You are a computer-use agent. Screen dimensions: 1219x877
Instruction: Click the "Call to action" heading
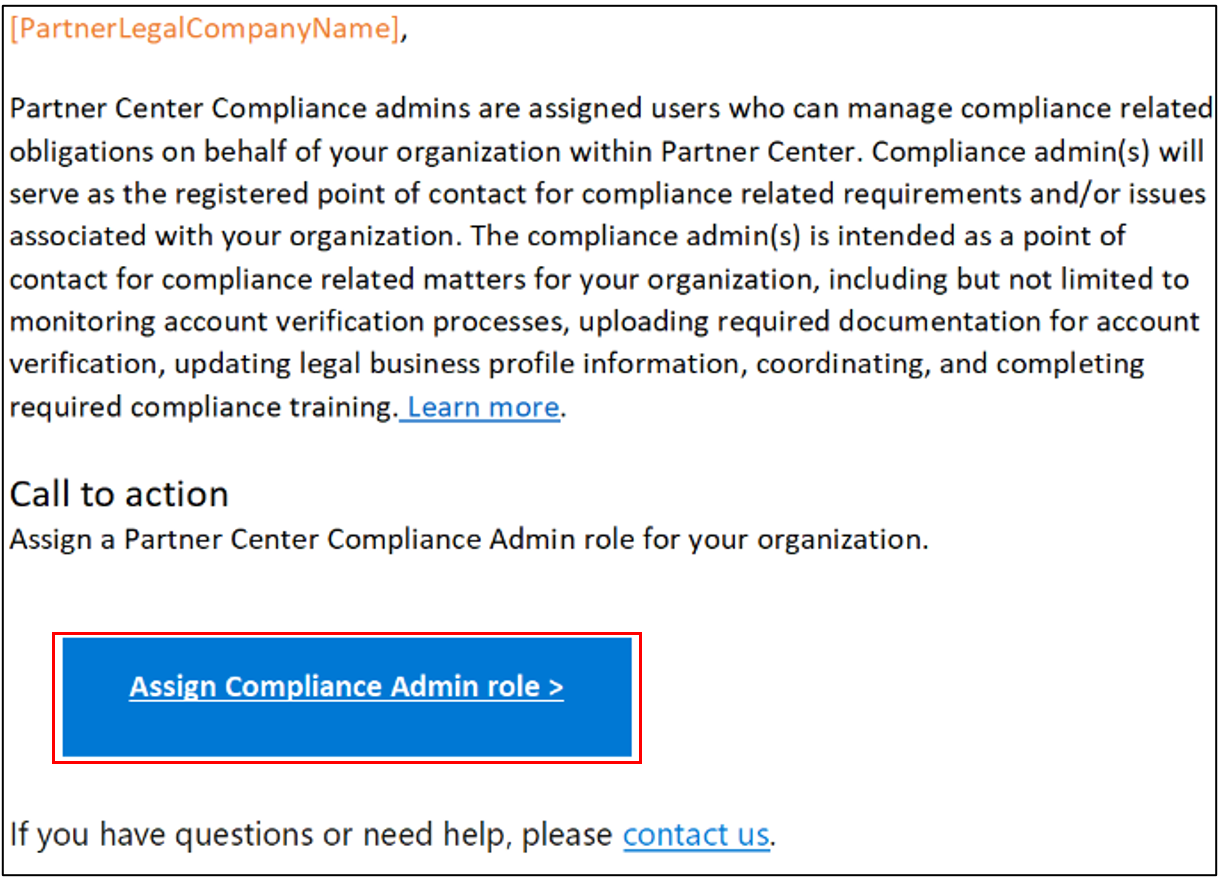[x=119, y=494]
